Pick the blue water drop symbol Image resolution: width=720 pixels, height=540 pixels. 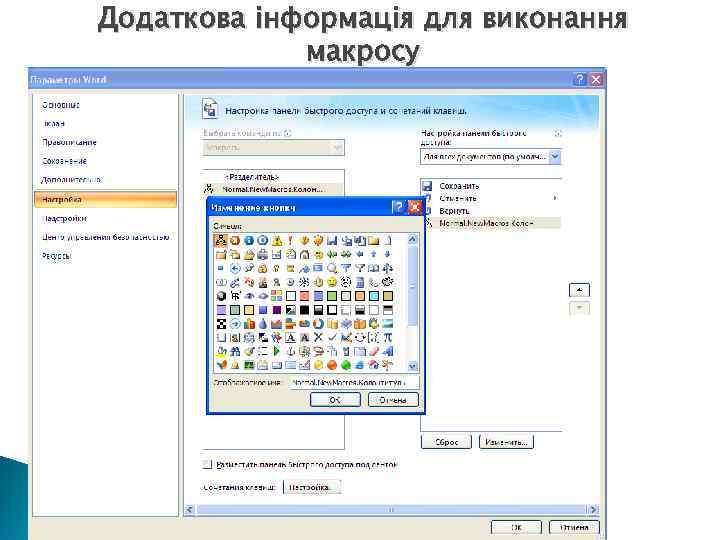coord(263,324)
